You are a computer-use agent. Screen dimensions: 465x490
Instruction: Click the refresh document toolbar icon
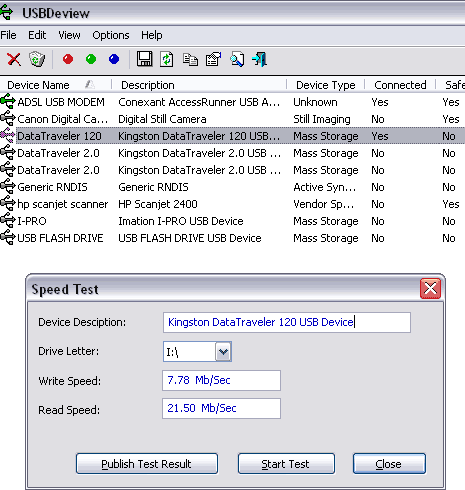coord(167,59)
